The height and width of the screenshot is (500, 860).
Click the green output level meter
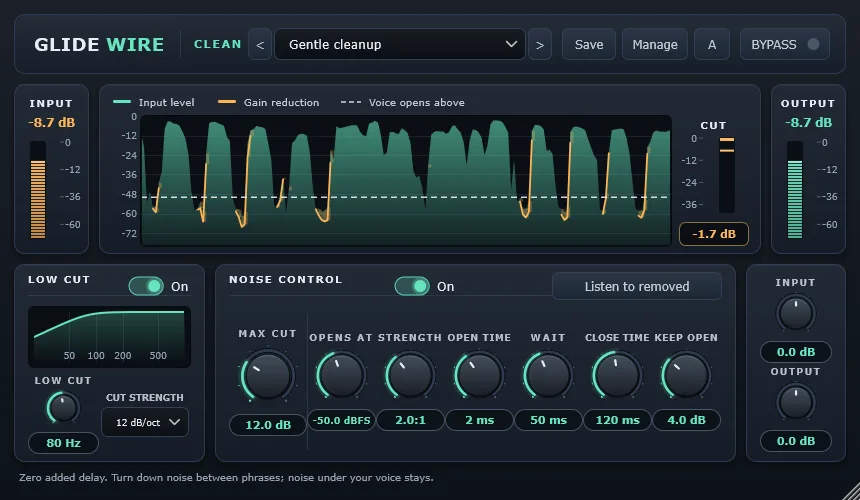tap(795, 190)
